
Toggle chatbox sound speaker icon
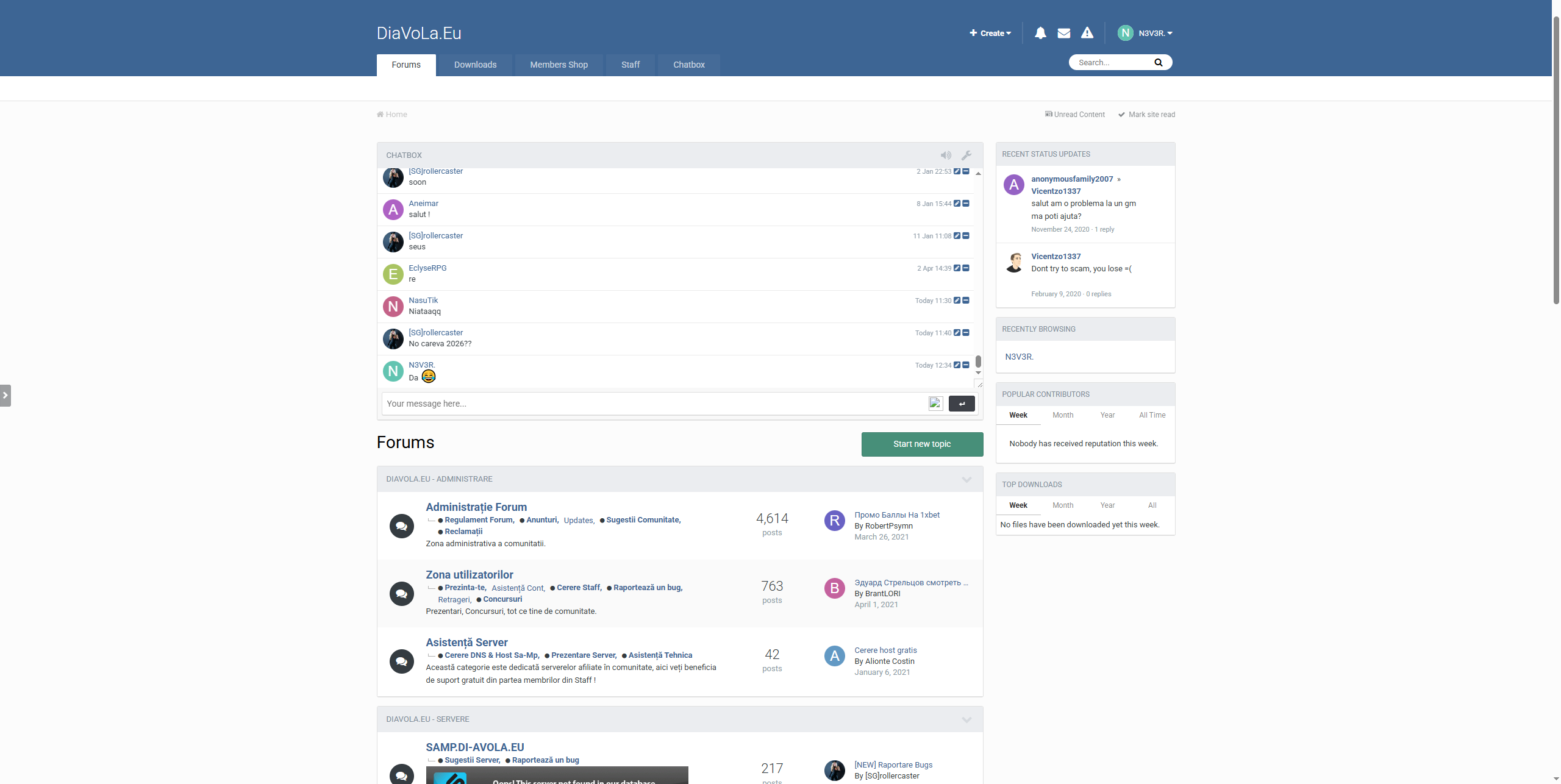946,155
